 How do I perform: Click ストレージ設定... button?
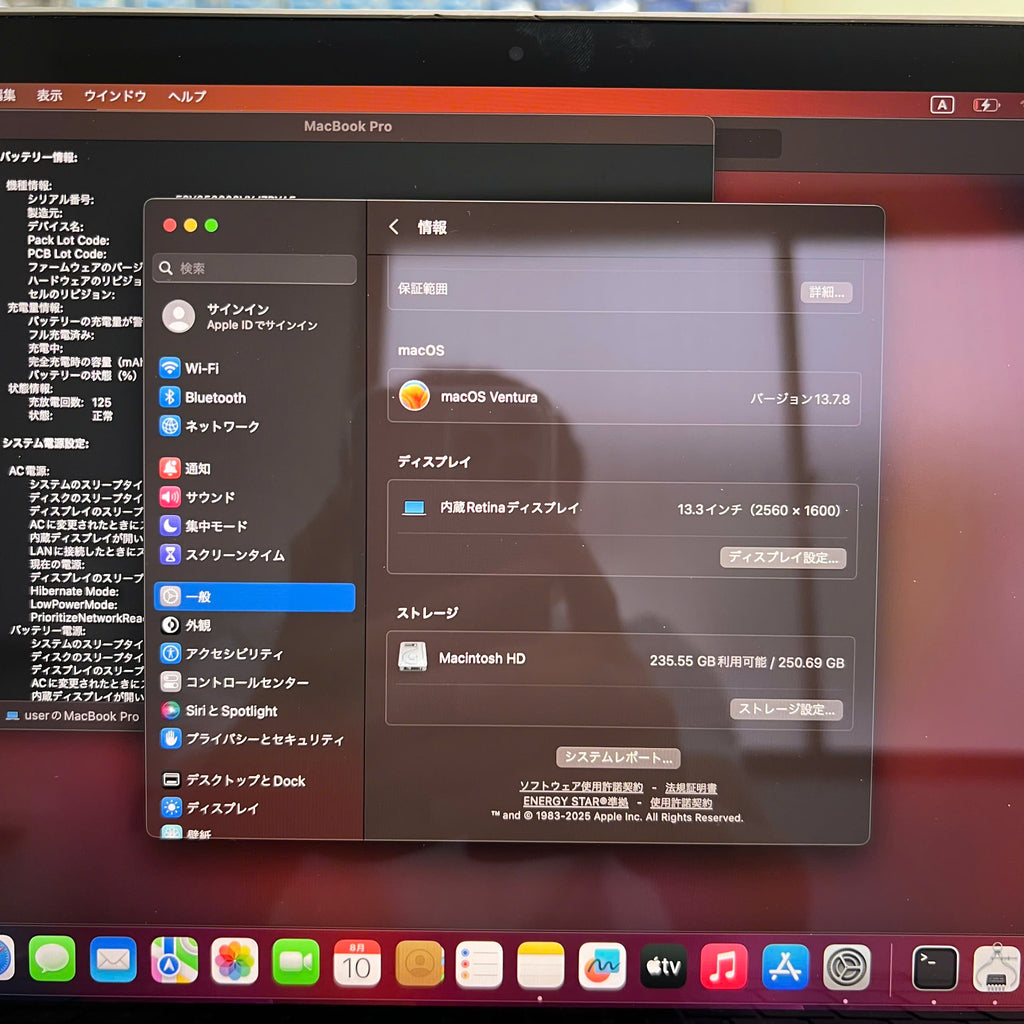point(786,709)
